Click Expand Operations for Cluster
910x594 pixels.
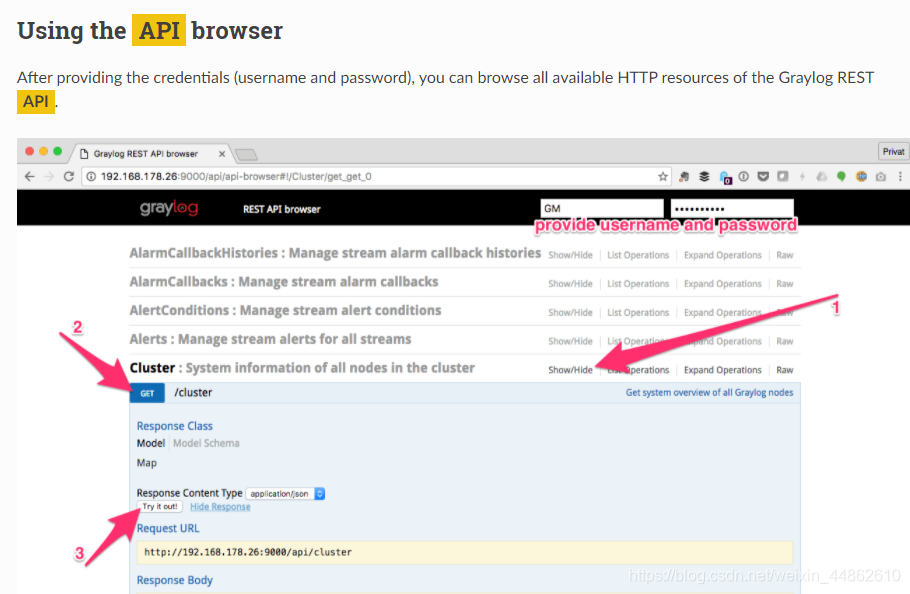723,370
